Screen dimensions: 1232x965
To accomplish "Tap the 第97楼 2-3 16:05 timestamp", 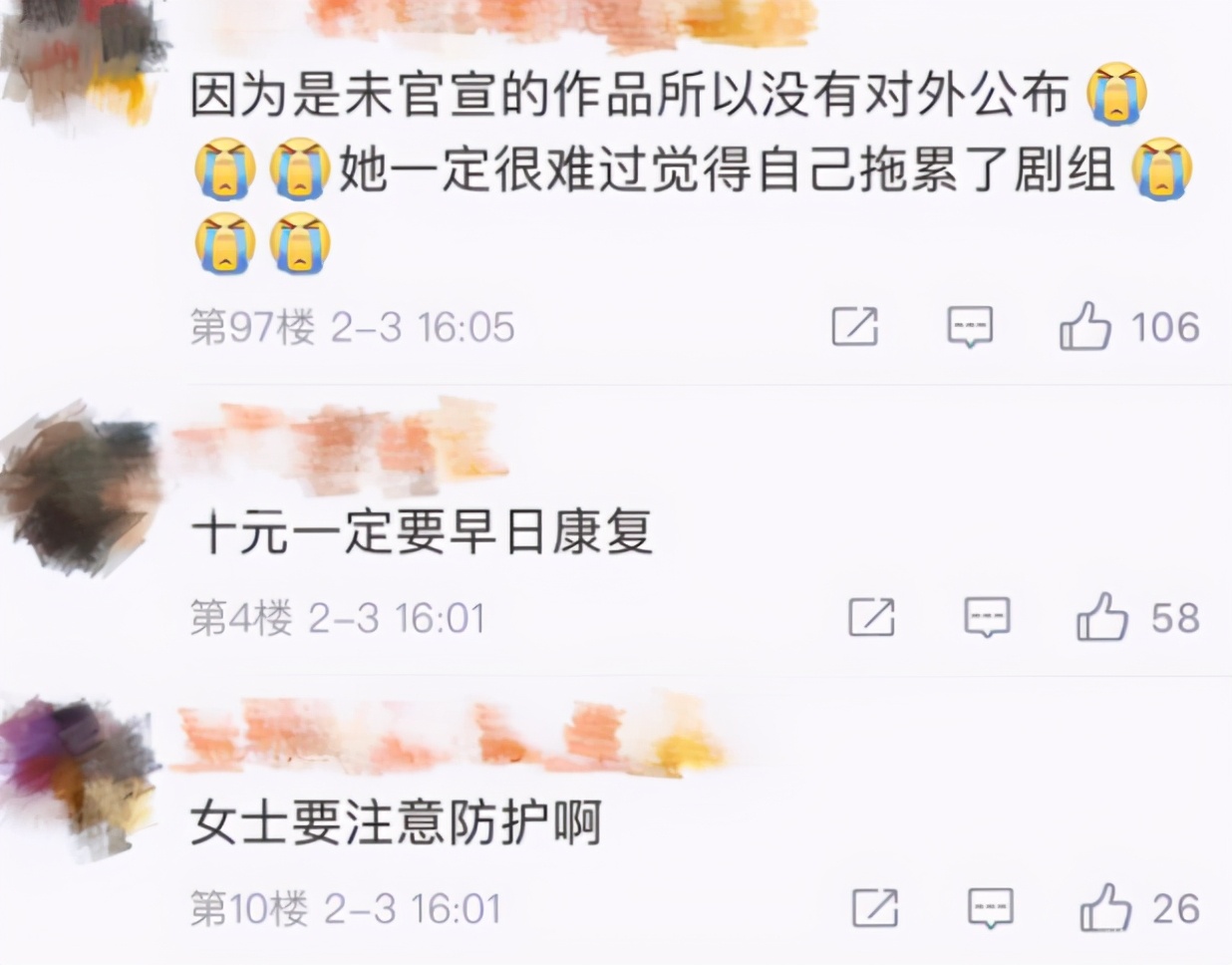I will 352,327.
